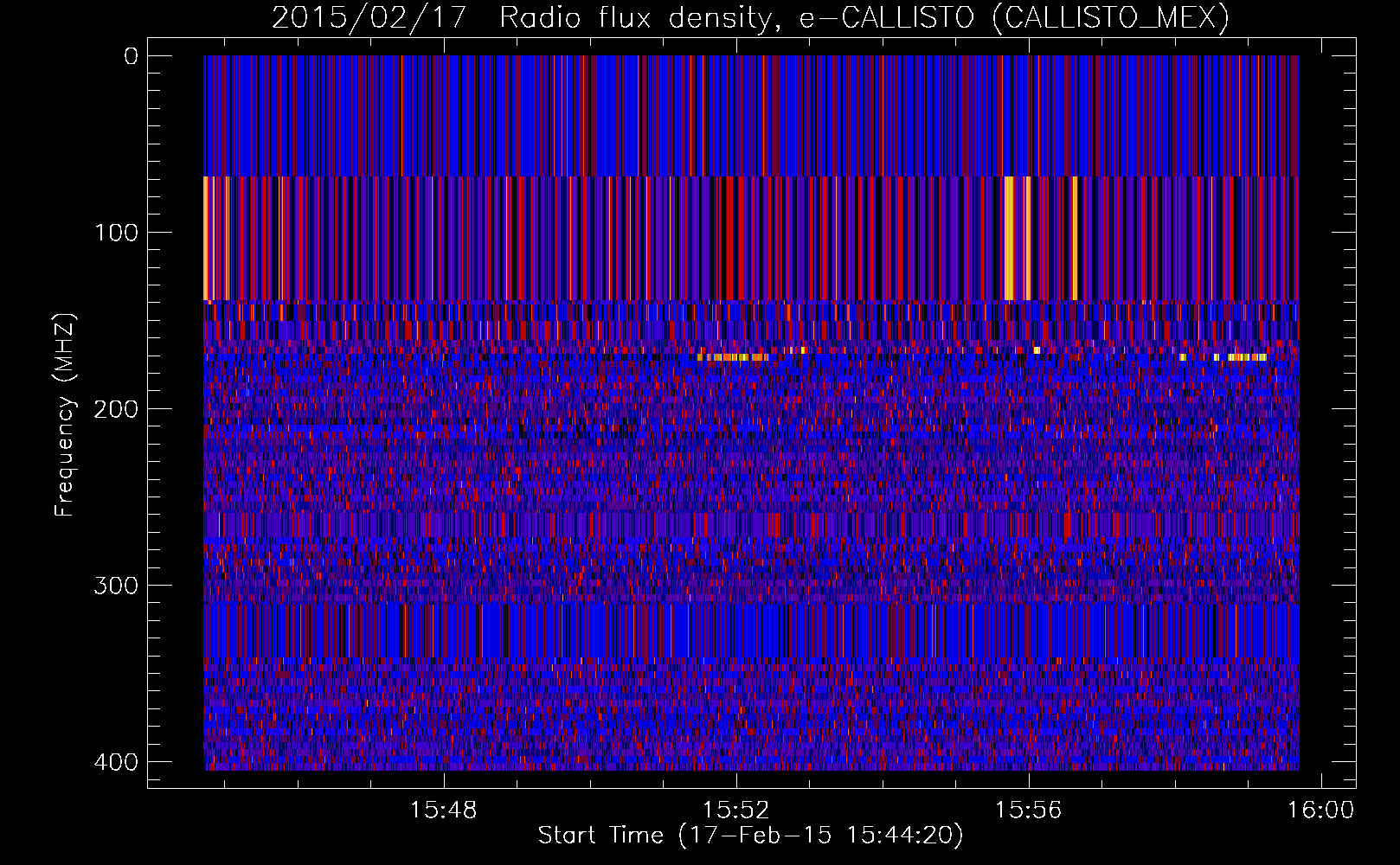Click the '15:56' time tick label
This screenshot has width=1400, height=865.
[1029, 811]
